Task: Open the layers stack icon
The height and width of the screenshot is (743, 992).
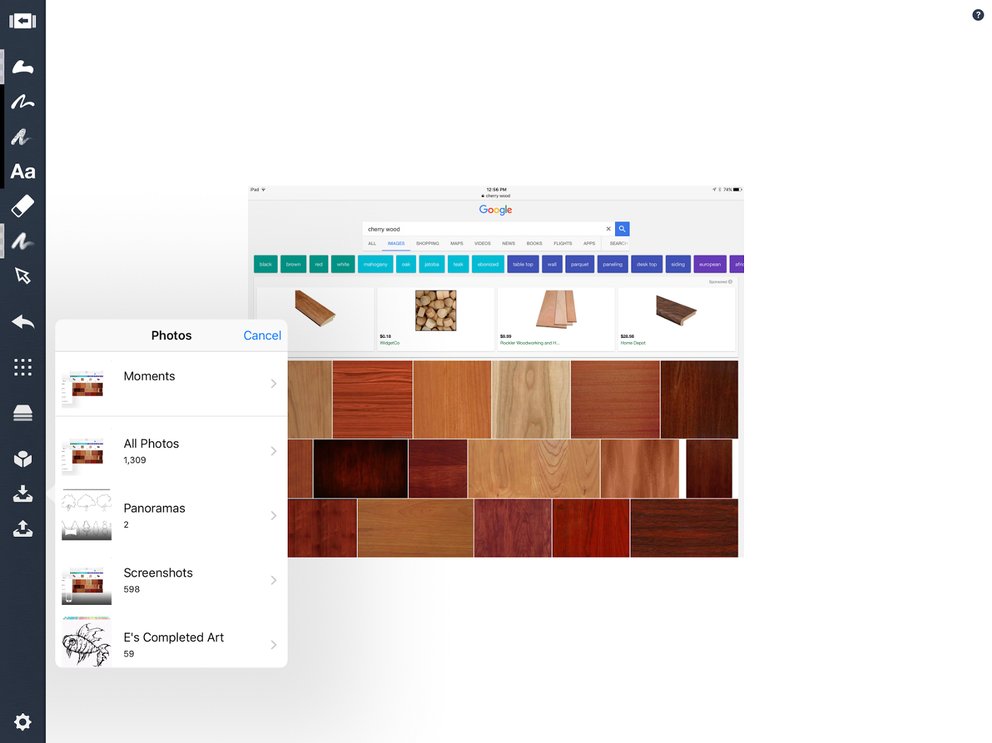Action: point(23,413)
